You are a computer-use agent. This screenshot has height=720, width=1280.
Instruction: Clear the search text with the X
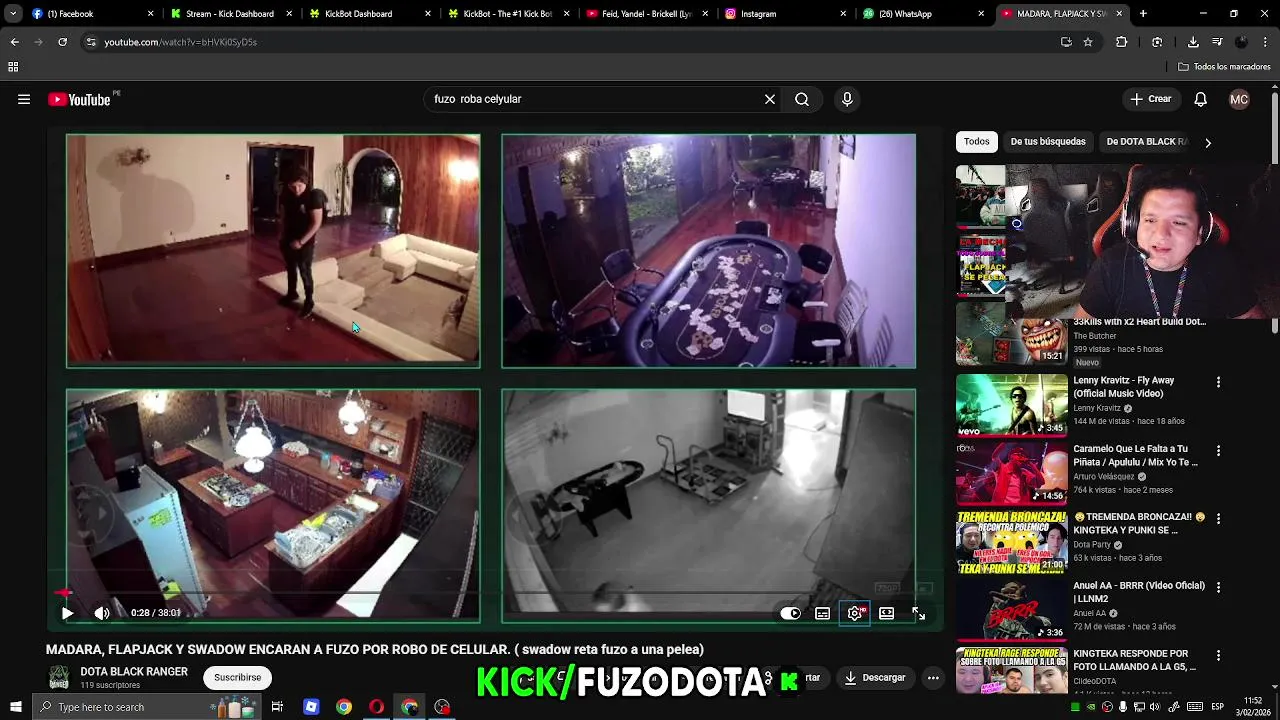coord(770,99)
